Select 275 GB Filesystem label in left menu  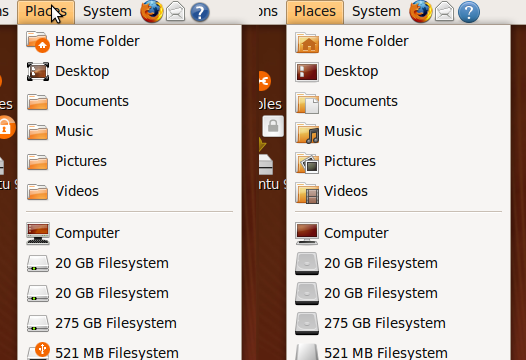coord(116,323)
